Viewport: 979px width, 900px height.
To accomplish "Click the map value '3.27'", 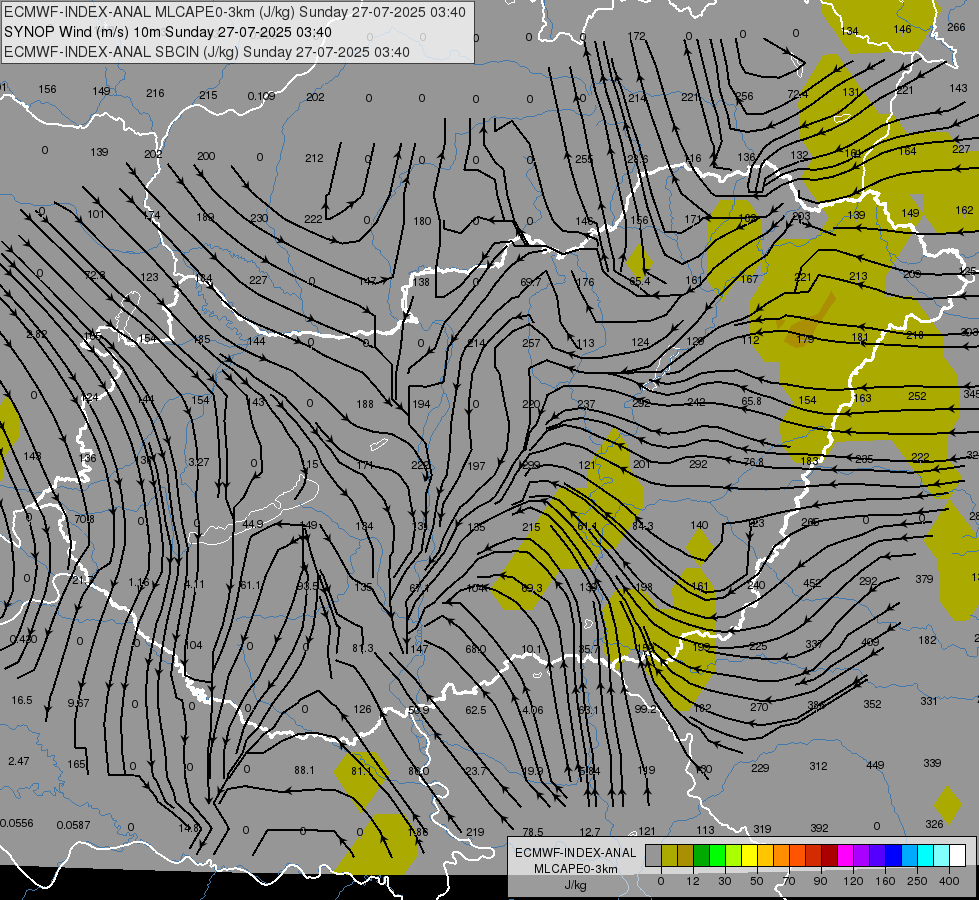I will [x=199, y=462].
